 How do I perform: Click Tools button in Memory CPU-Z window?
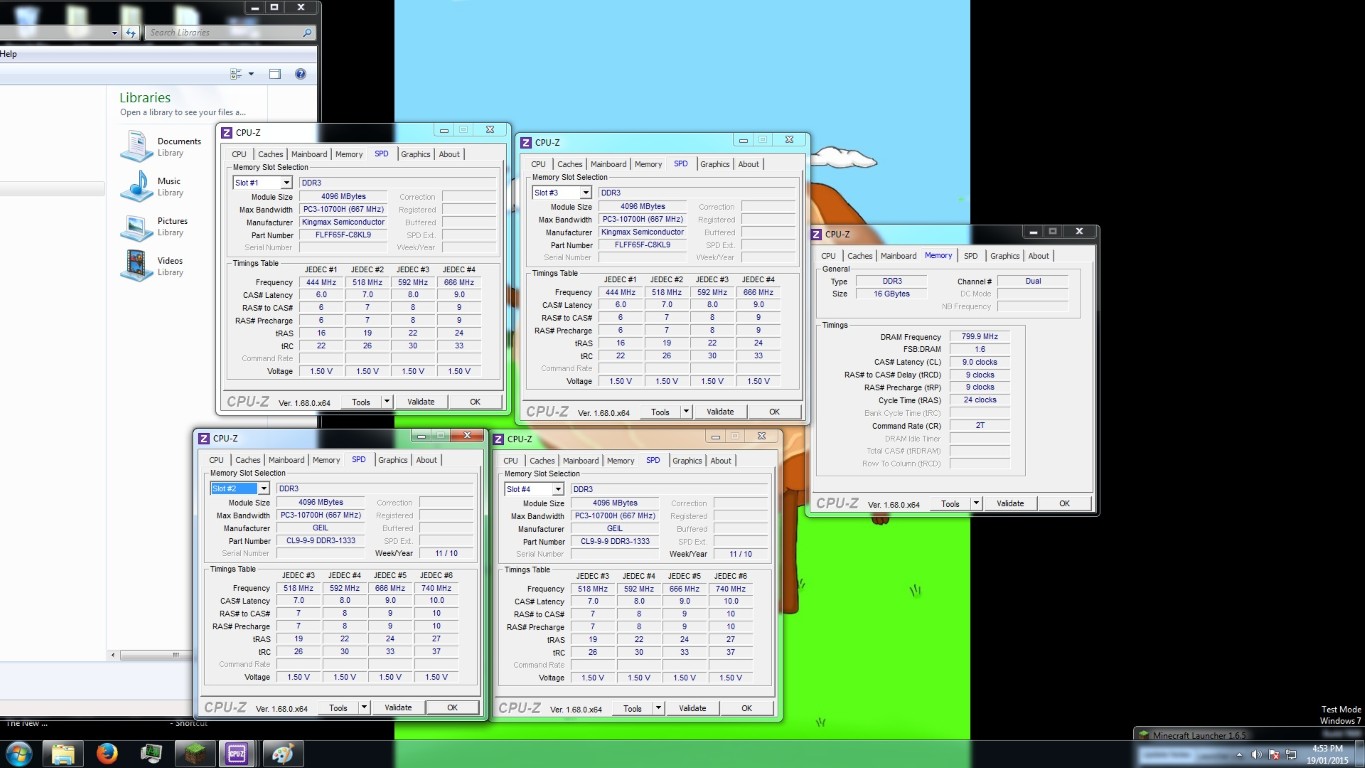950,504
